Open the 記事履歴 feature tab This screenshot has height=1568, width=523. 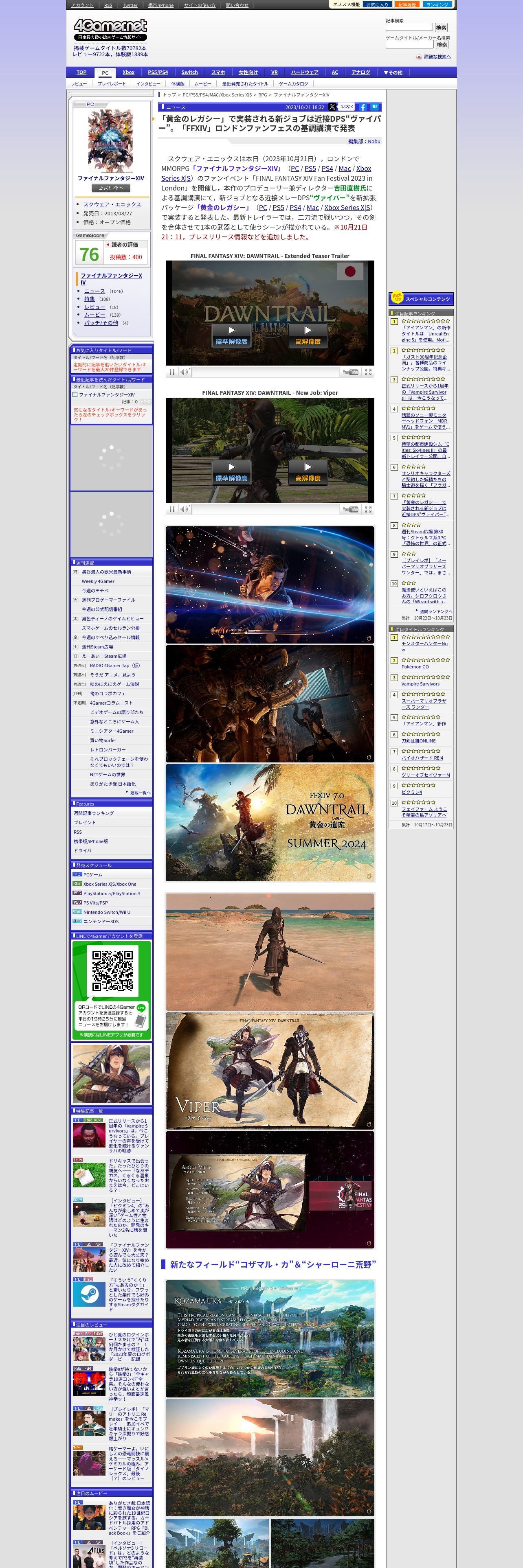(x=407, y=4)
